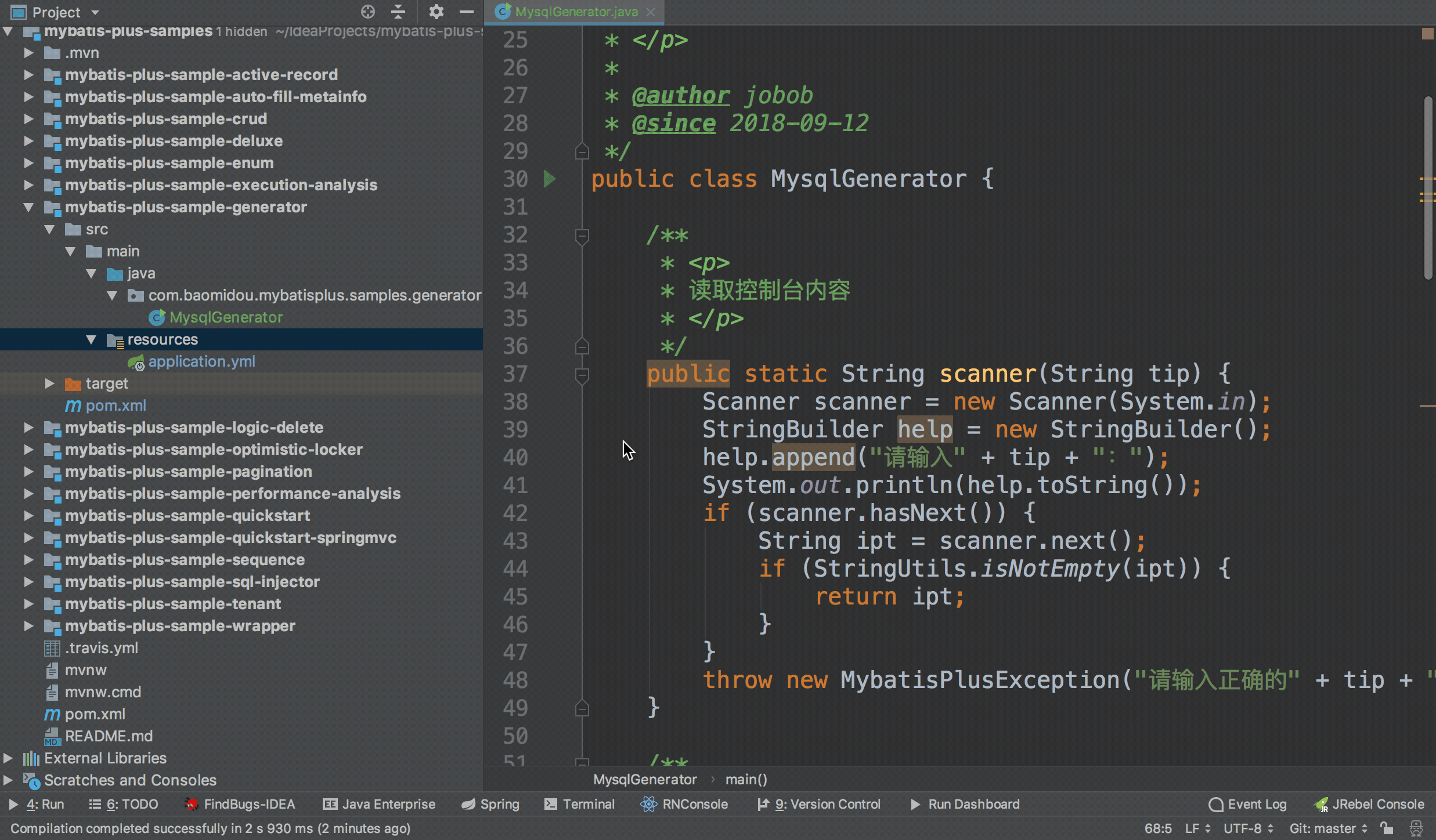Select application.yml resource file
This screenshot has width=1436, height=840.
coord(202,361)
